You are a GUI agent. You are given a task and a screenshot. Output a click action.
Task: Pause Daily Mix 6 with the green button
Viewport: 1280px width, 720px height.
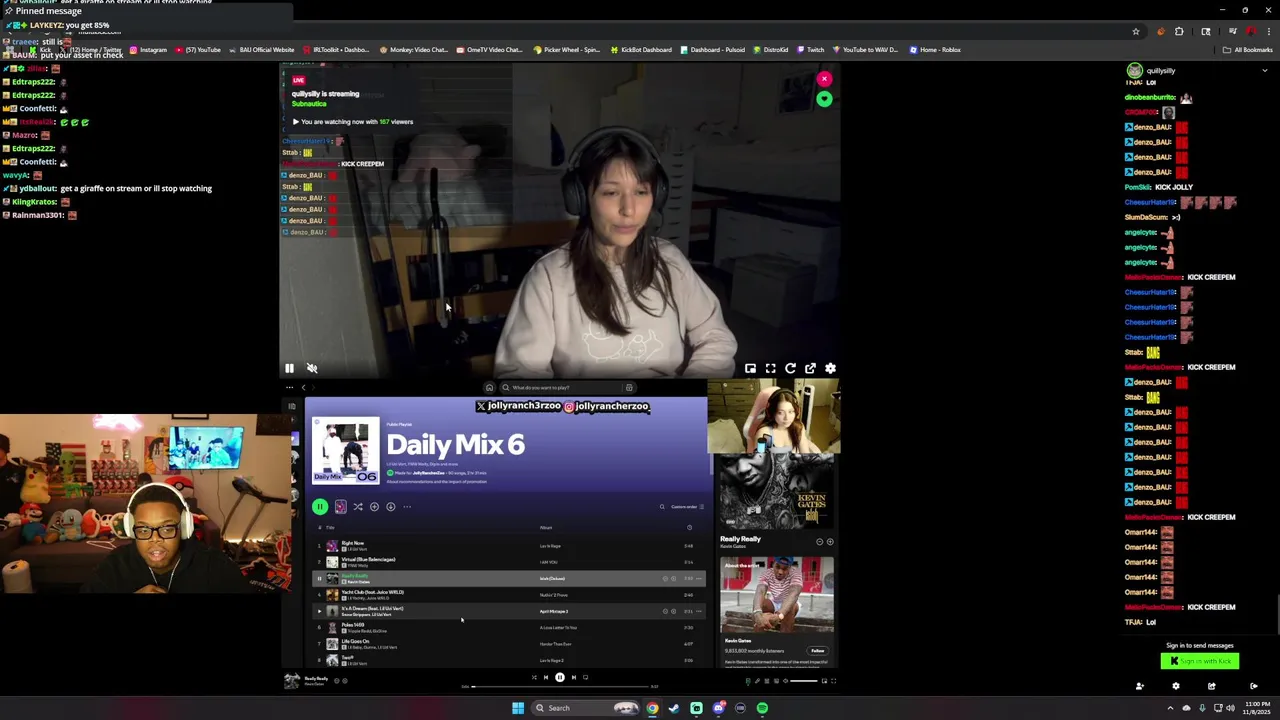320,507
